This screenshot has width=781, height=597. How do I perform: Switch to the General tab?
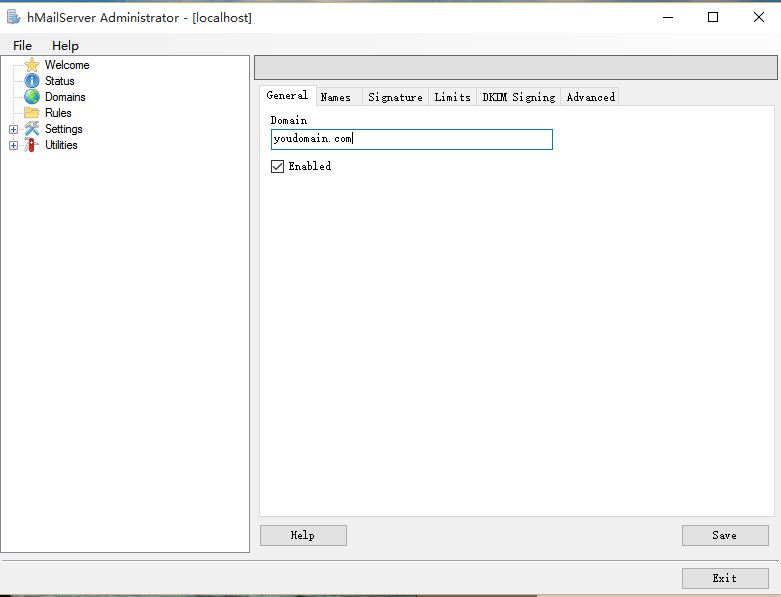point(287,95)
